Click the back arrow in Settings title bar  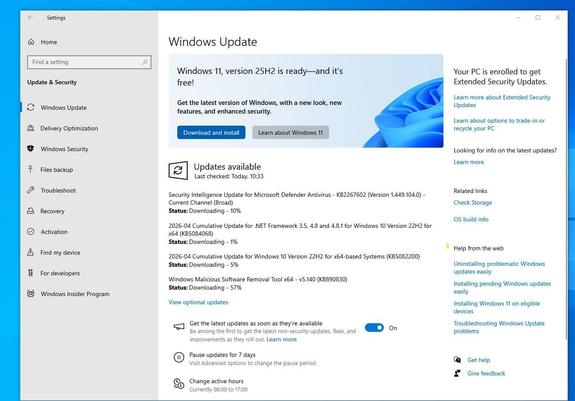click(x=31, y=17)
